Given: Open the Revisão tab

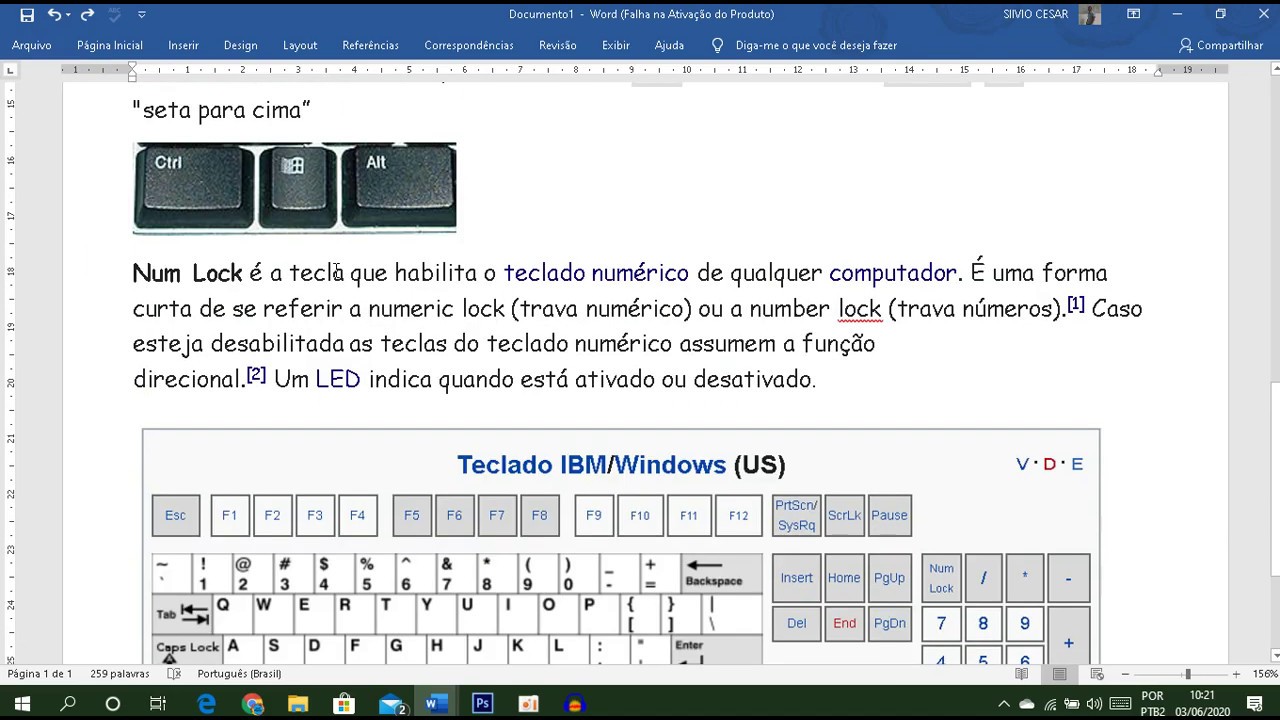Looking at the screenshot, I should point(558,45).
